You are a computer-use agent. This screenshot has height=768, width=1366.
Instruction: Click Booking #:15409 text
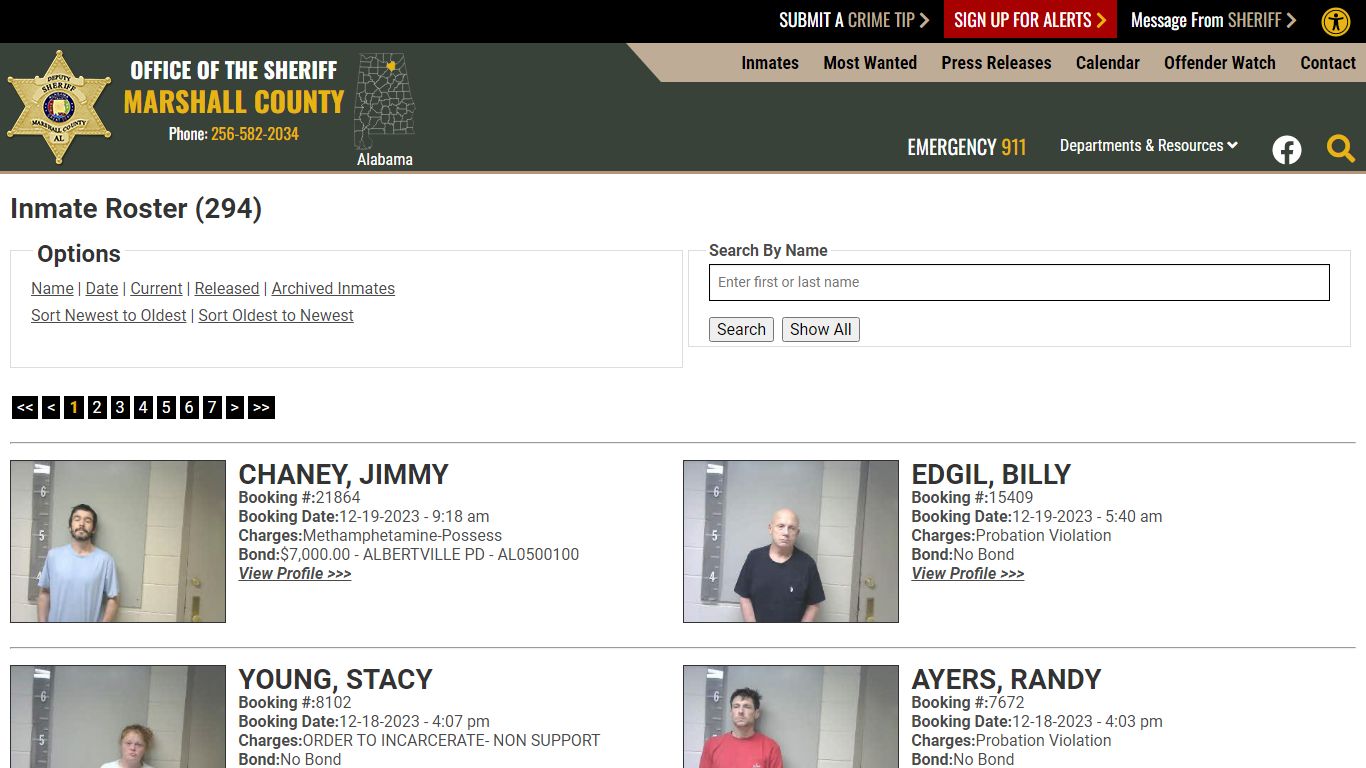click(972, 497)
